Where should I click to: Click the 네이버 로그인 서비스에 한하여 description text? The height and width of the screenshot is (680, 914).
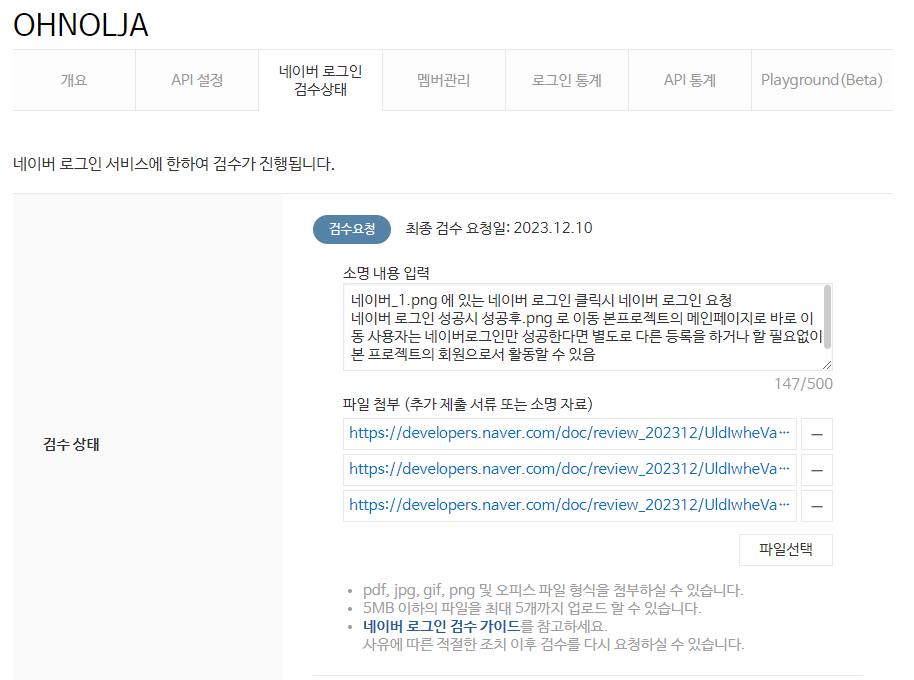pos(174,164)
